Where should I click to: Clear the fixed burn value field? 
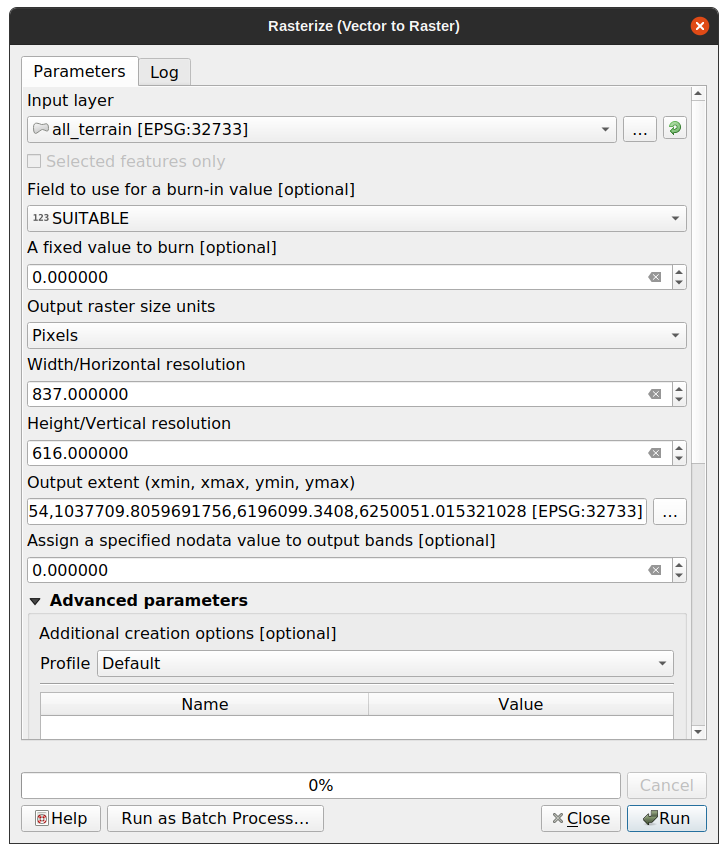coord(655,277)
